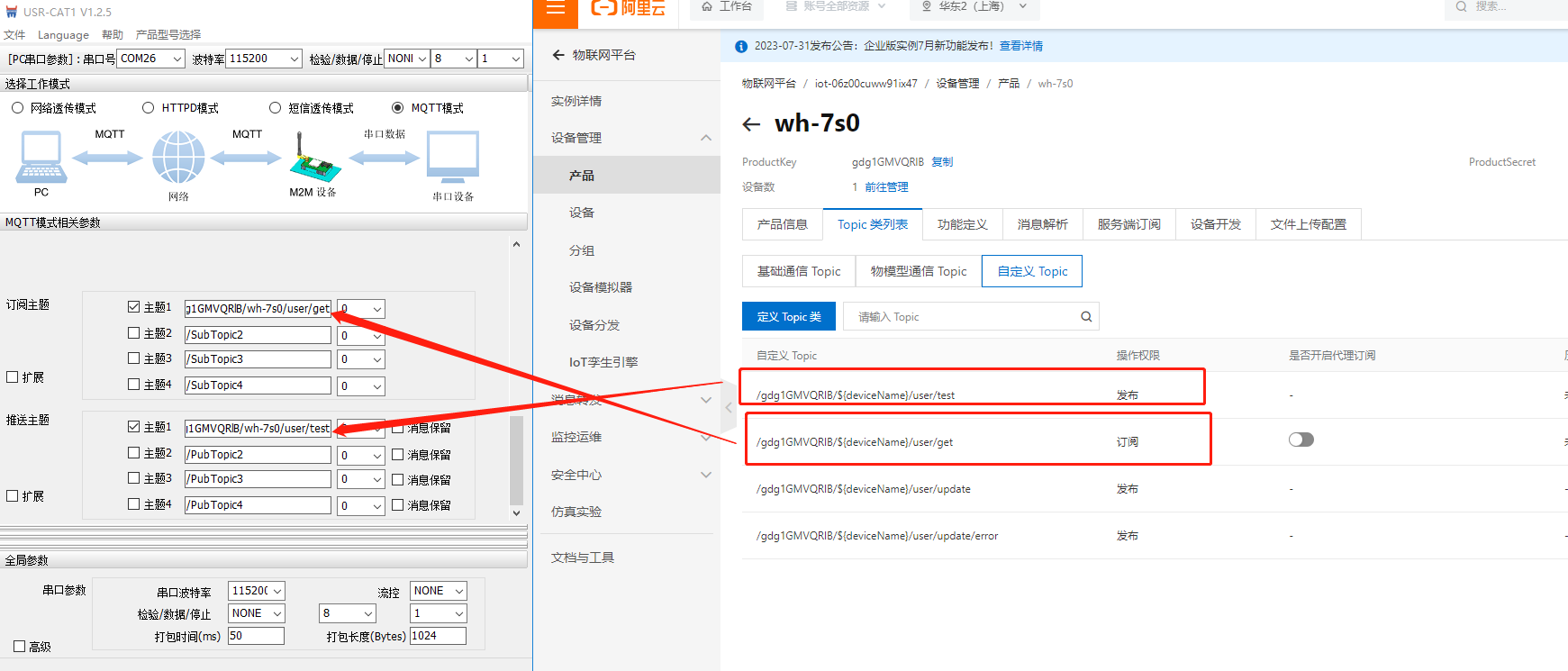Click the 定义 Topic 类 button
Viewport: 1568px width, 671px height.
[x=788, y=317]
